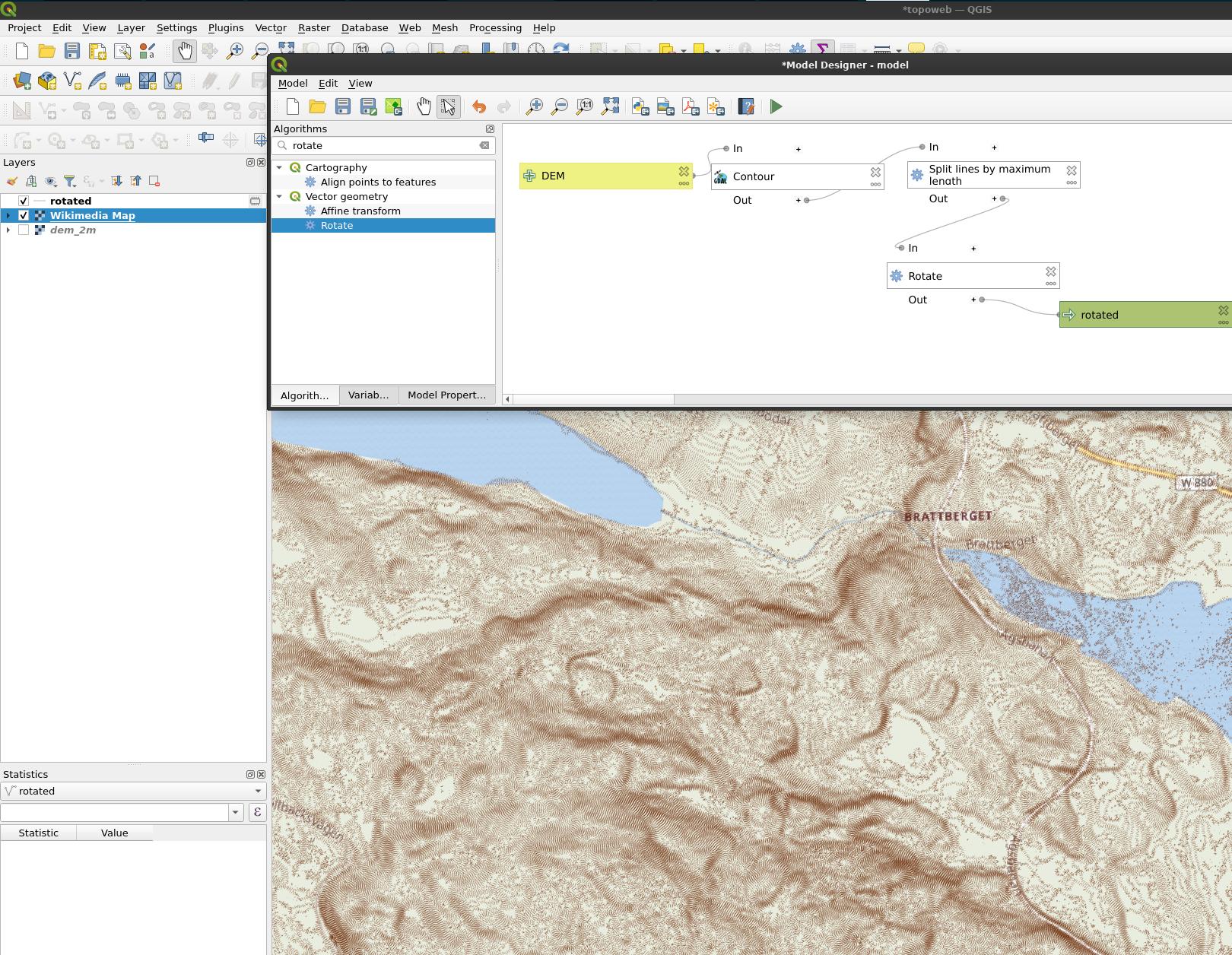Collapse the Cartography group
Screen dimensions: 1232x955
click(279, 167)
